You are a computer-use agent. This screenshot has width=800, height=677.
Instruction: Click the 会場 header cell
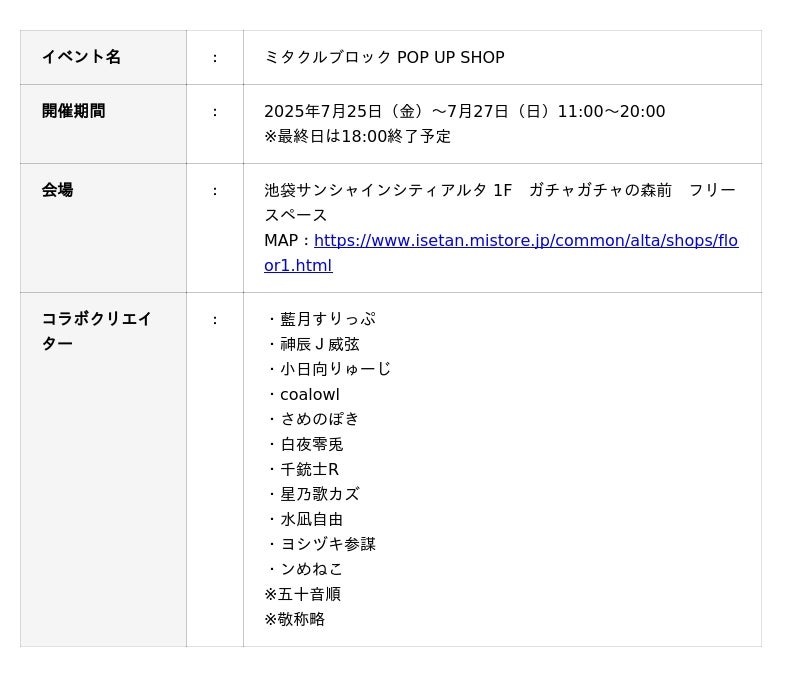[57, 190]
